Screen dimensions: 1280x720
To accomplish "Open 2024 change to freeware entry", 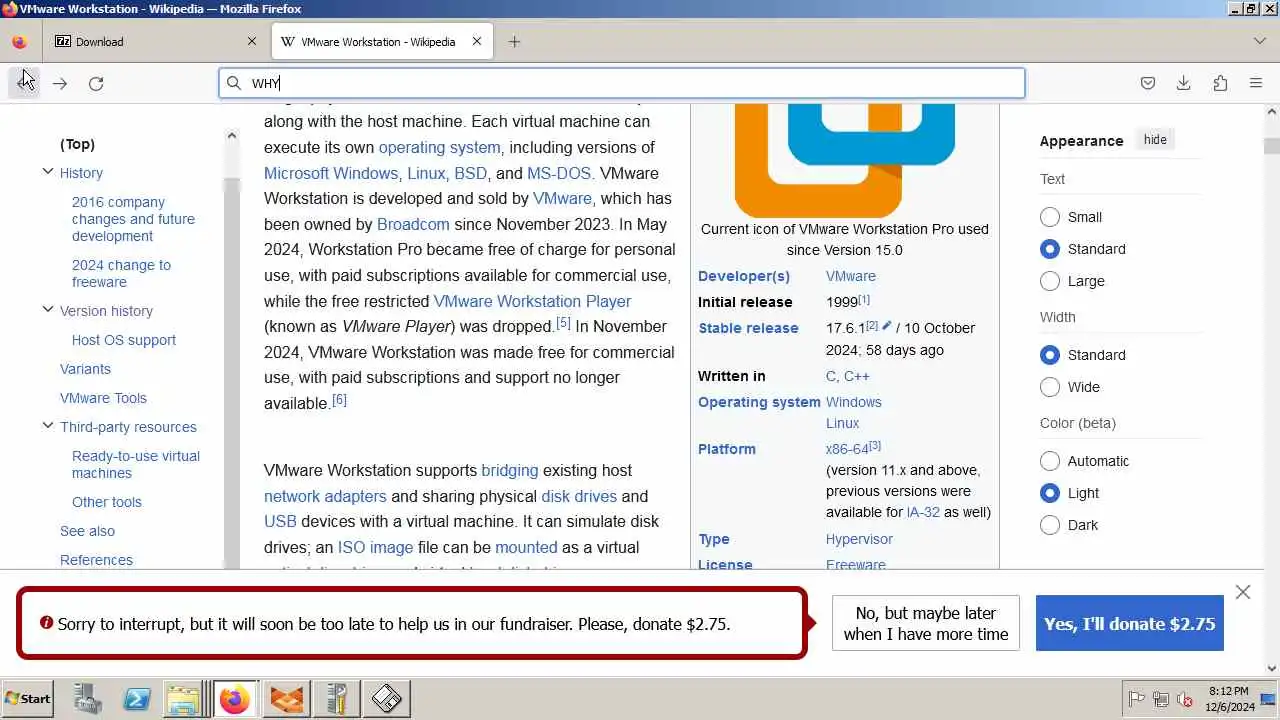I will pyautogui.click(x=121, y=273).
